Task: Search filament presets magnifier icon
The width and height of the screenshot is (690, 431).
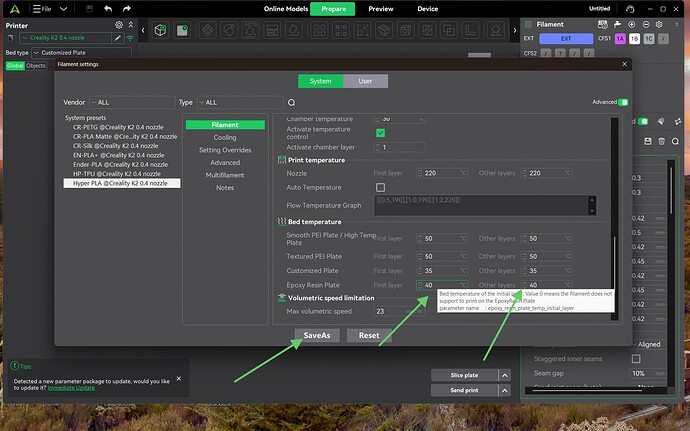Action: (291, 103)
